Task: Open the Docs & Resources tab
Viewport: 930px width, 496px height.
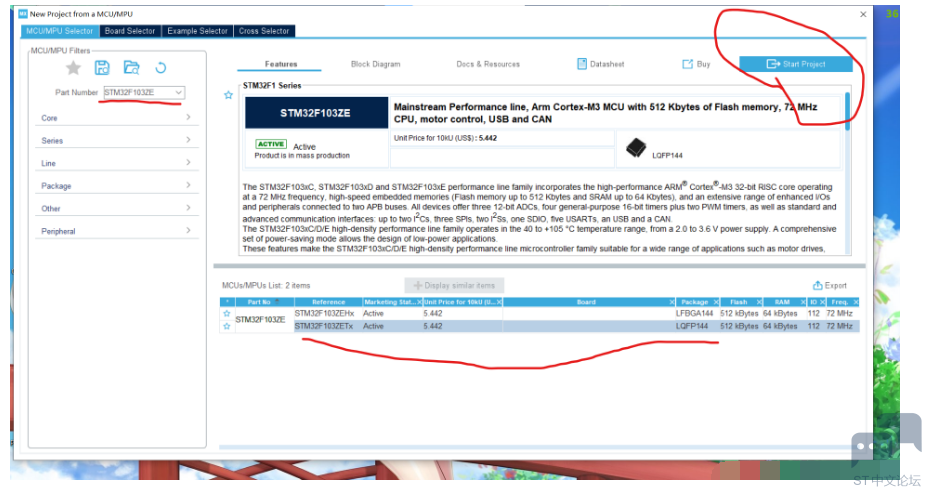Action: point(488,64)
